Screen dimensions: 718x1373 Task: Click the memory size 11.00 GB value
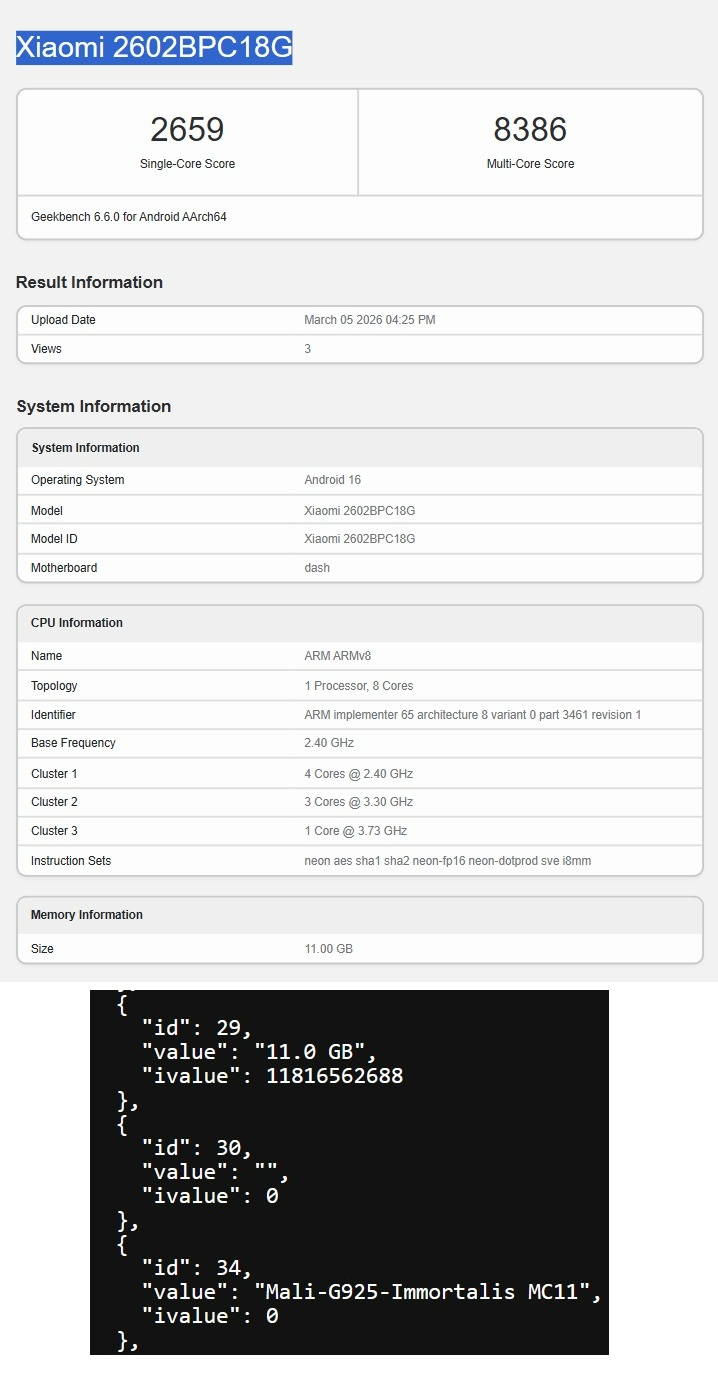coord(328,949)
